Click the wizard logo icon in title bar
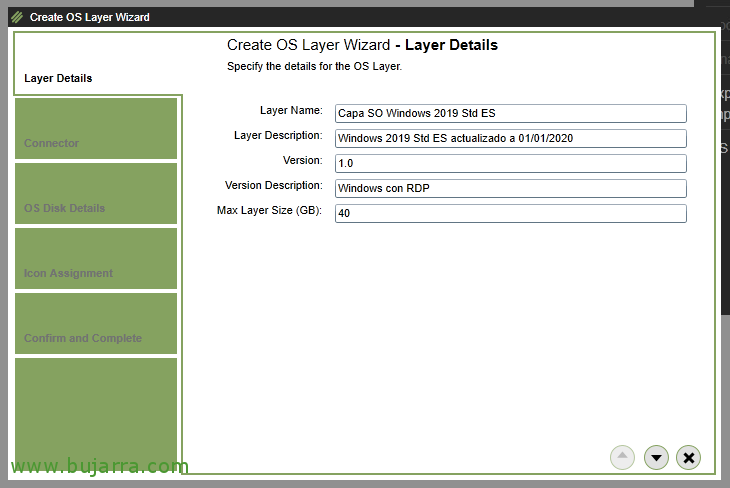This screenshot has height=488, width=730. pyautogui.click(x=17, y=17)
